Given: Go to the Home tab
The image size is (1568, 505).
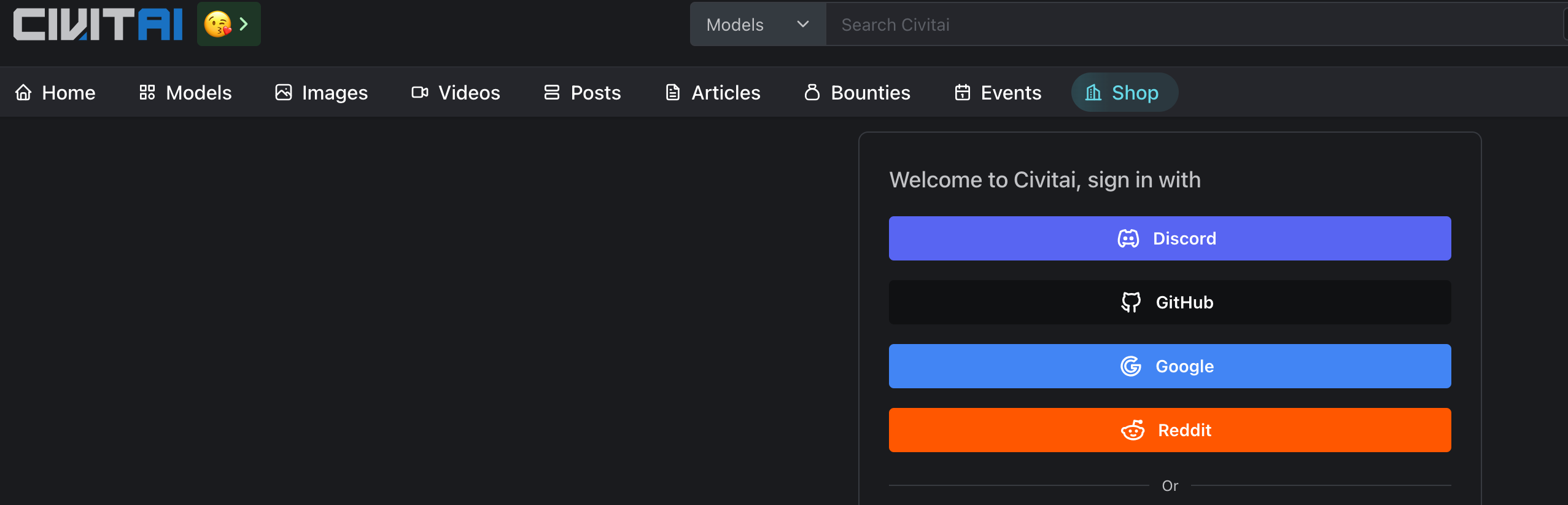Looking at the screenshot, I should [55, 92].
